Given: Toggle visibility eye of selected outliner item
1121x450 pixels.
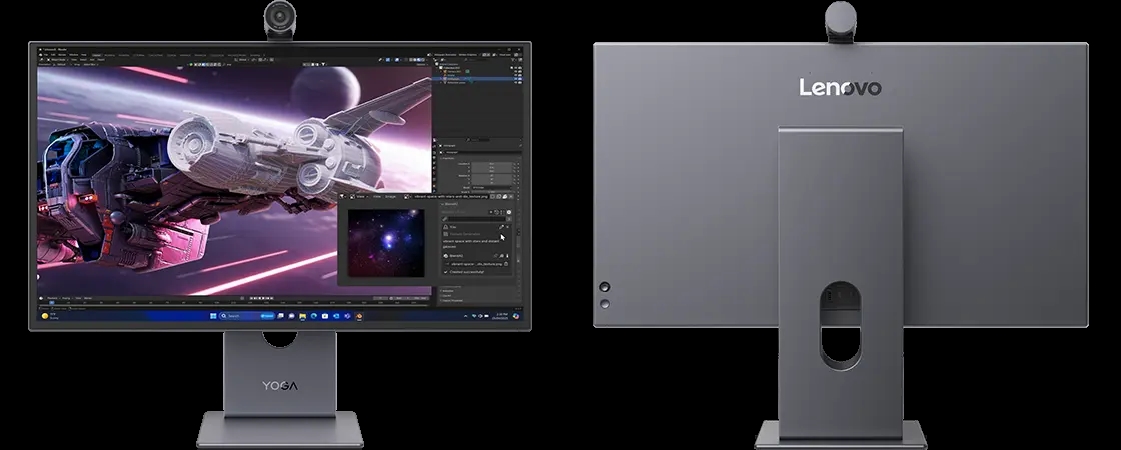Looking at the screenshot, I should click(516, 77).
